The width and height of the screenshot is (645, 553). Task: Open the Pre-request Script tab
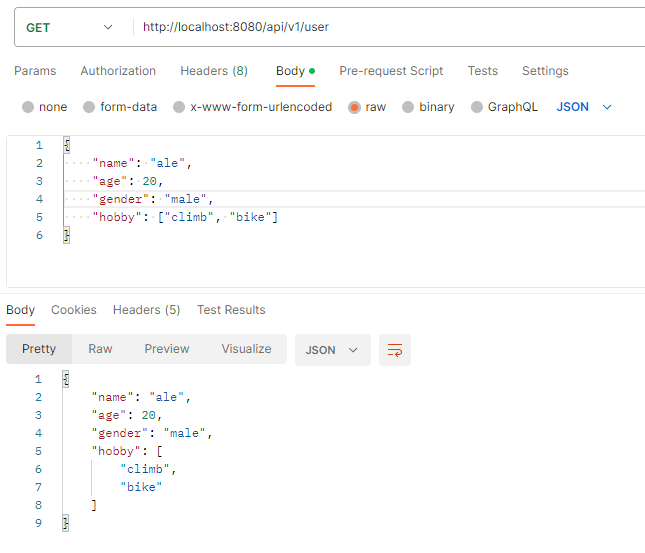click(x=391, y=71)
